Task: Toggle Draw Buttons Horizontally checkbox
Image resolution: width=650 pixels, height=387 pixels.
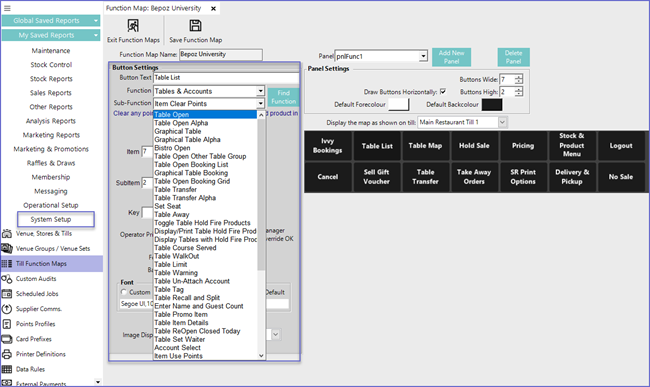Action: click(443, 92)
